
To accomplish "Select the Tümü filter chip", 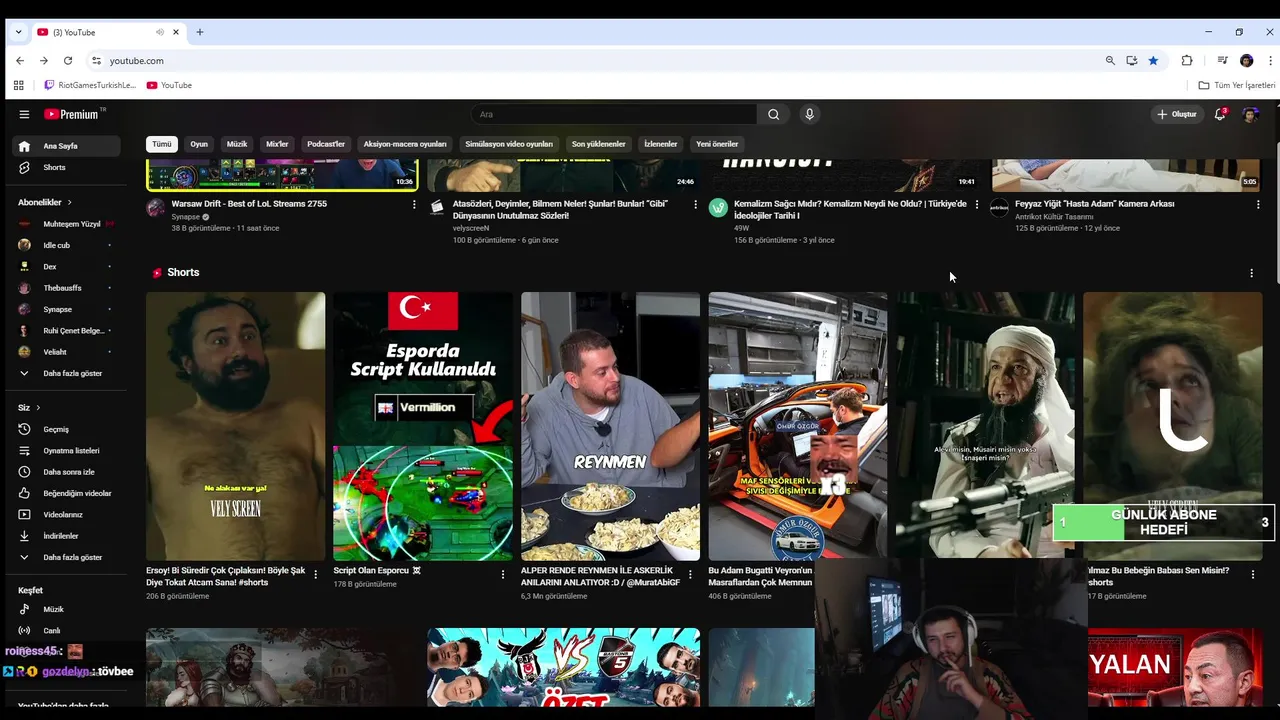I will pyautogui.click(x=162, y=144).
